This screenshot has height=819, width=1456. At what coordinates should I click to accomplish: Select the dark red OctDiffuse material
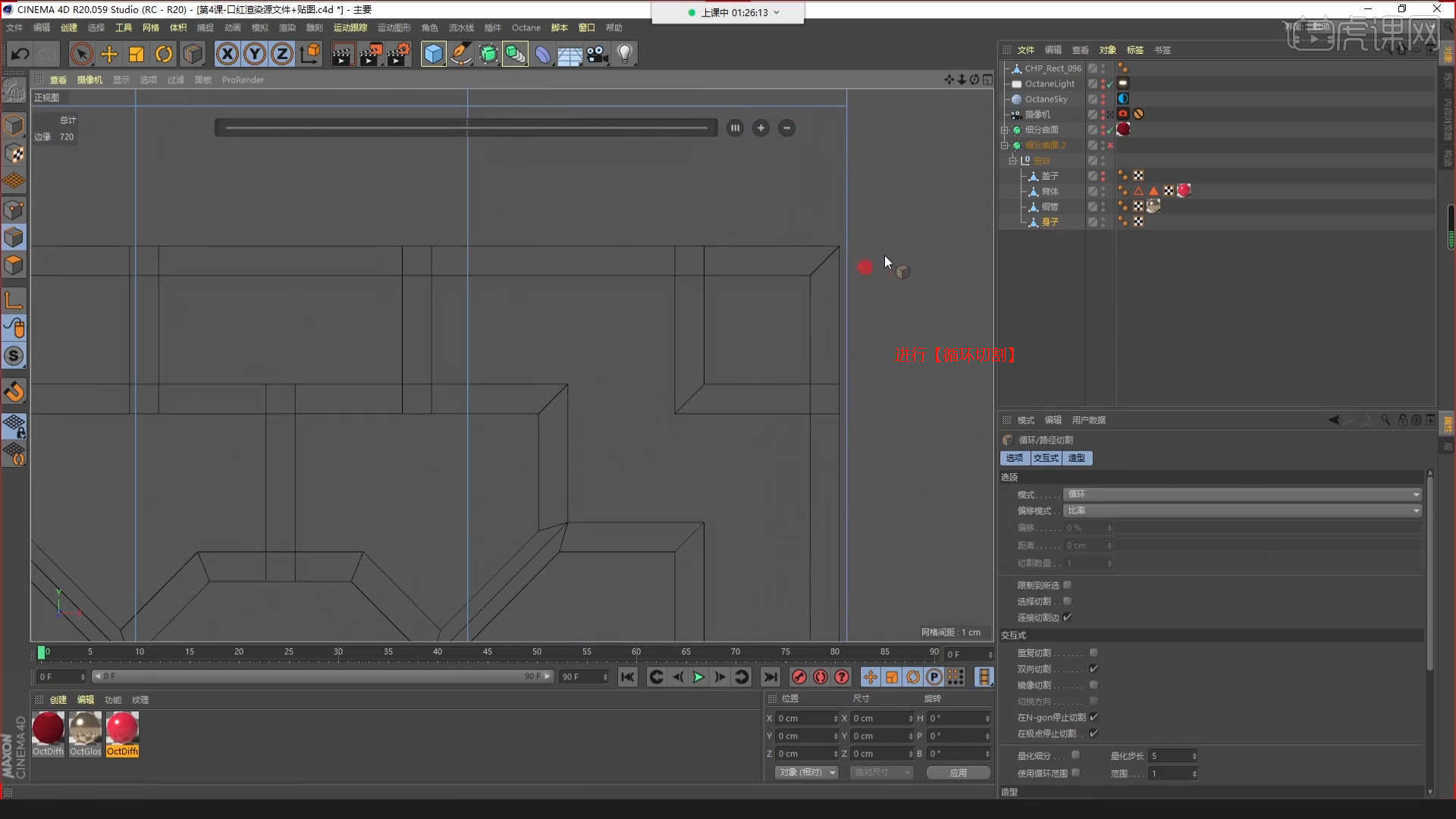[x=49, y=728]
